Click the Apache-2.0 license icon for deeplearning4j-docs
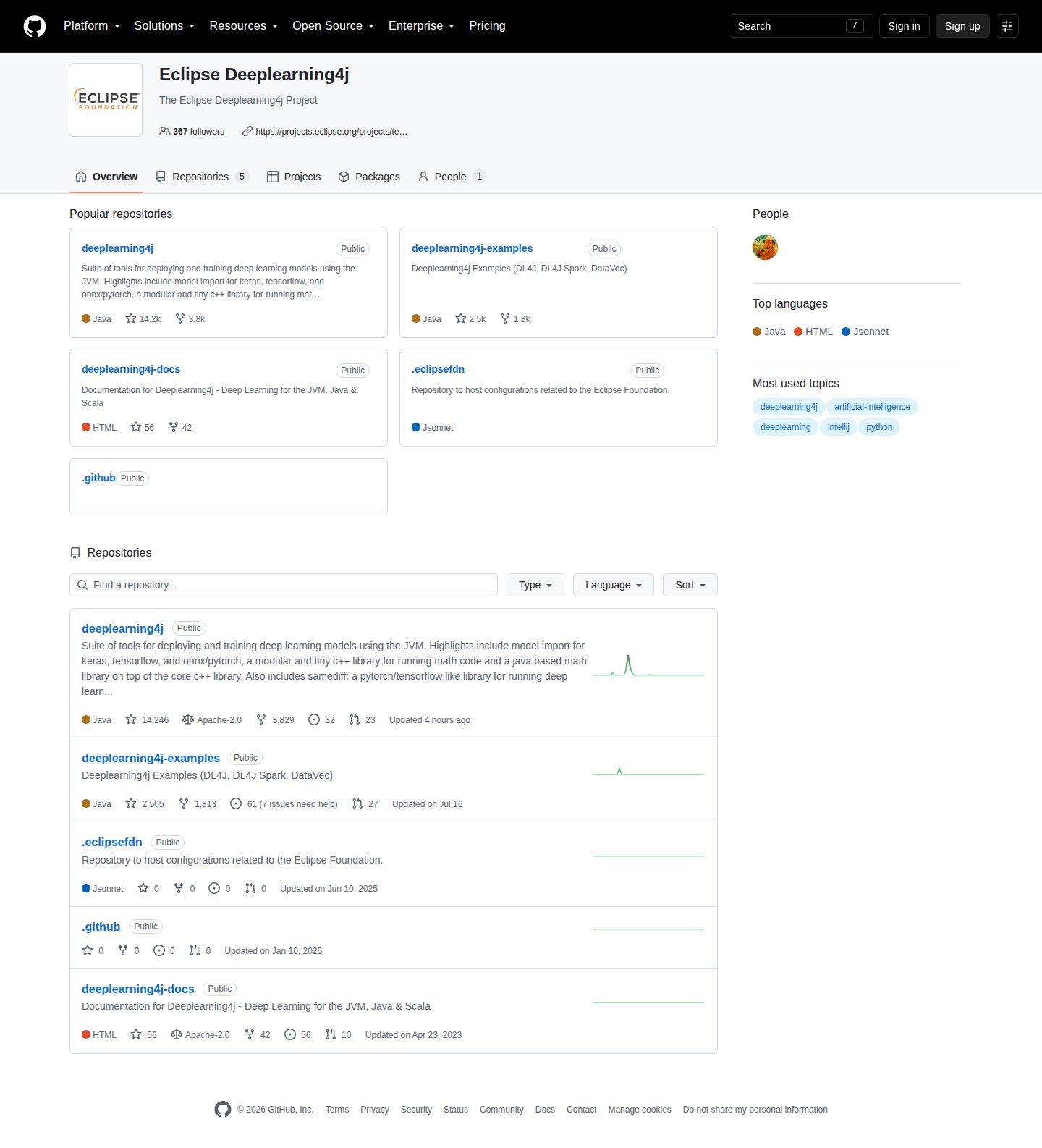Viewport: 1042px width, 1148px height. click(176, 1034)
